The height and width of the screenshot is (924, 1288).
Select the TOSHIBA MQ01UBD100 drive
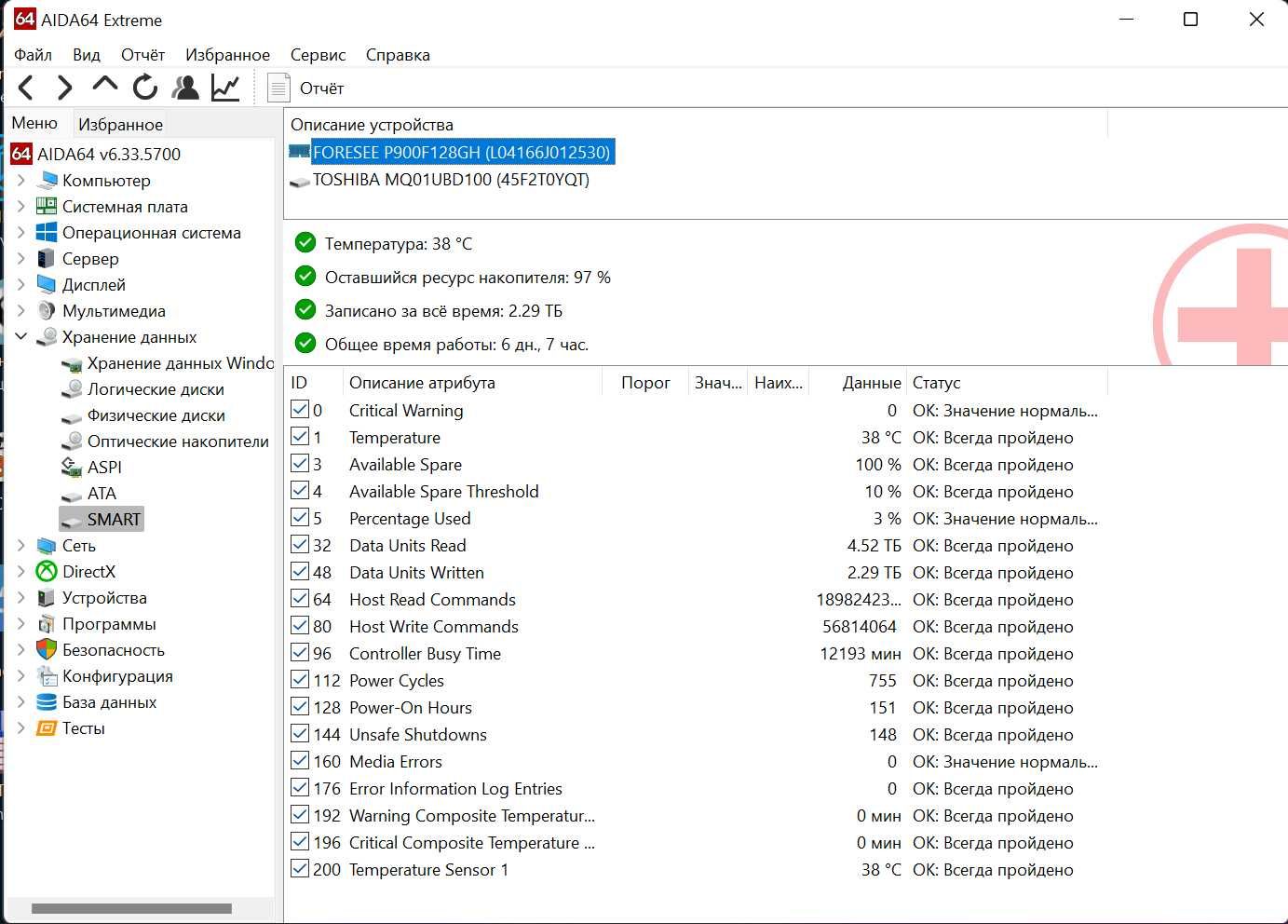[x=451, y=180]
